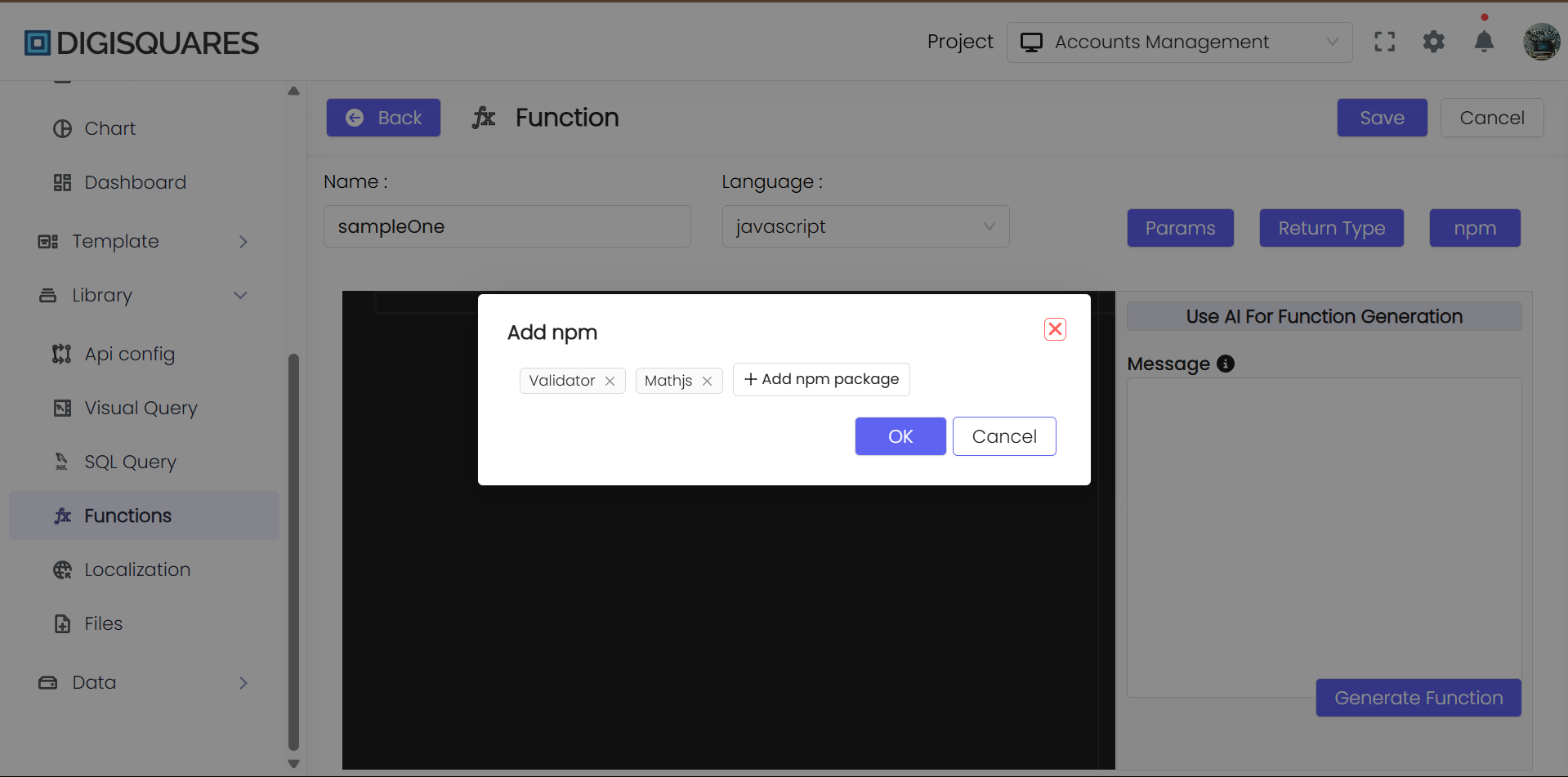Open the javascript language dropdown

click(865, 226)
